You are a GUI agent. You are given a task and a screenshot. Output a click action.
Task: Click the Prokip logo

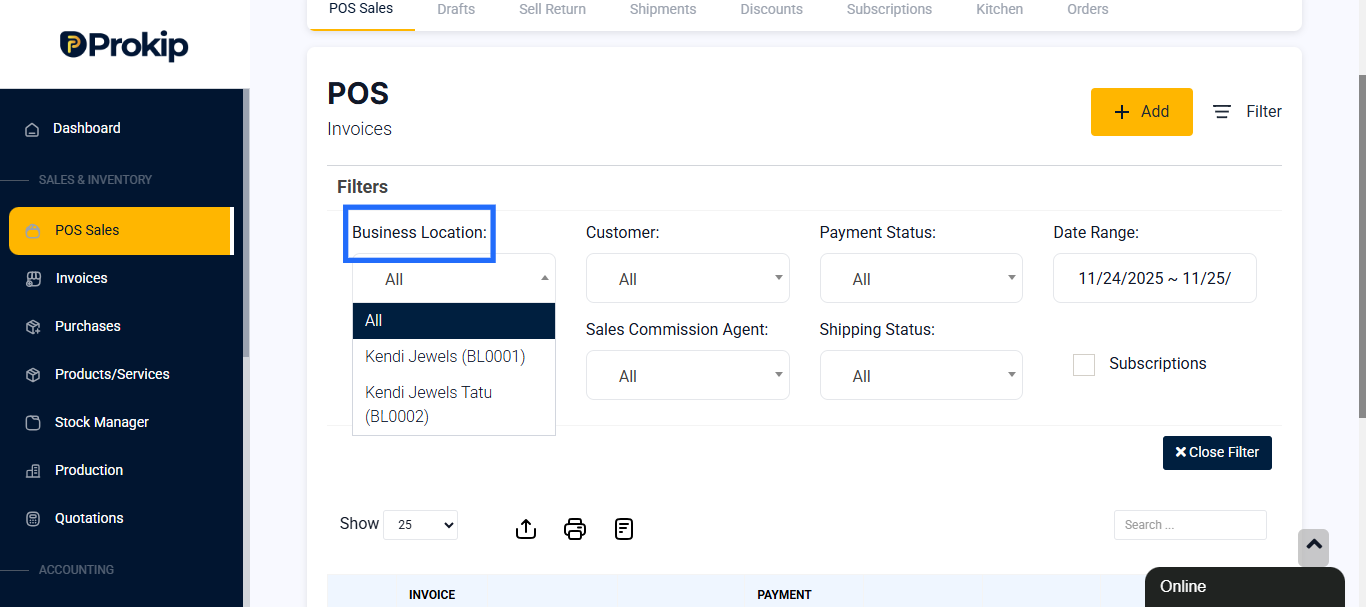pos(124,45)
